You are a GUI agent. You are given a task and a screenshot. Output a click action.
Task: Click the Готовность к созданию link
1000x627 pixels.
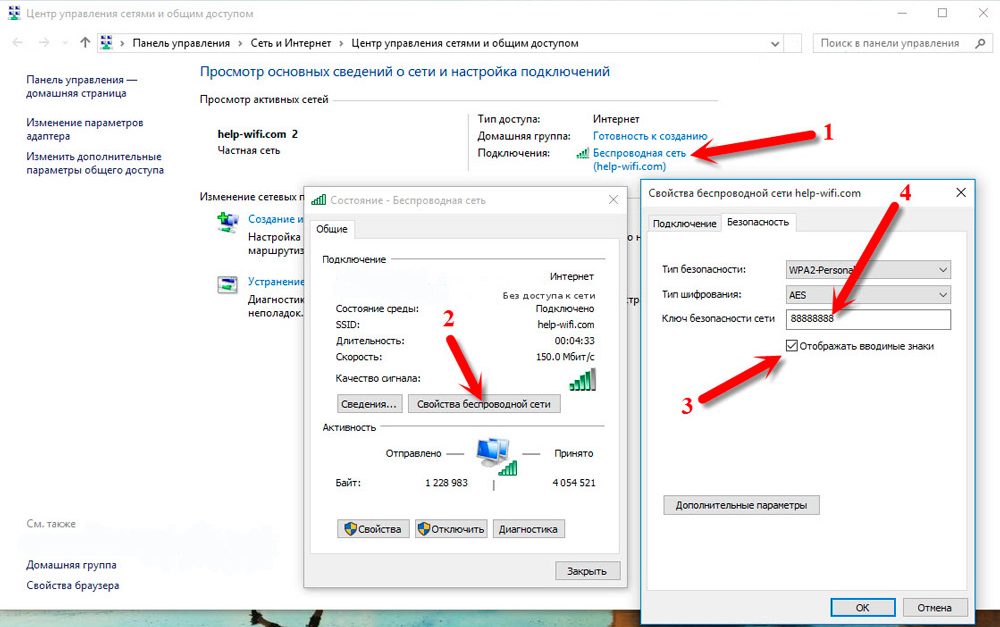650,136
